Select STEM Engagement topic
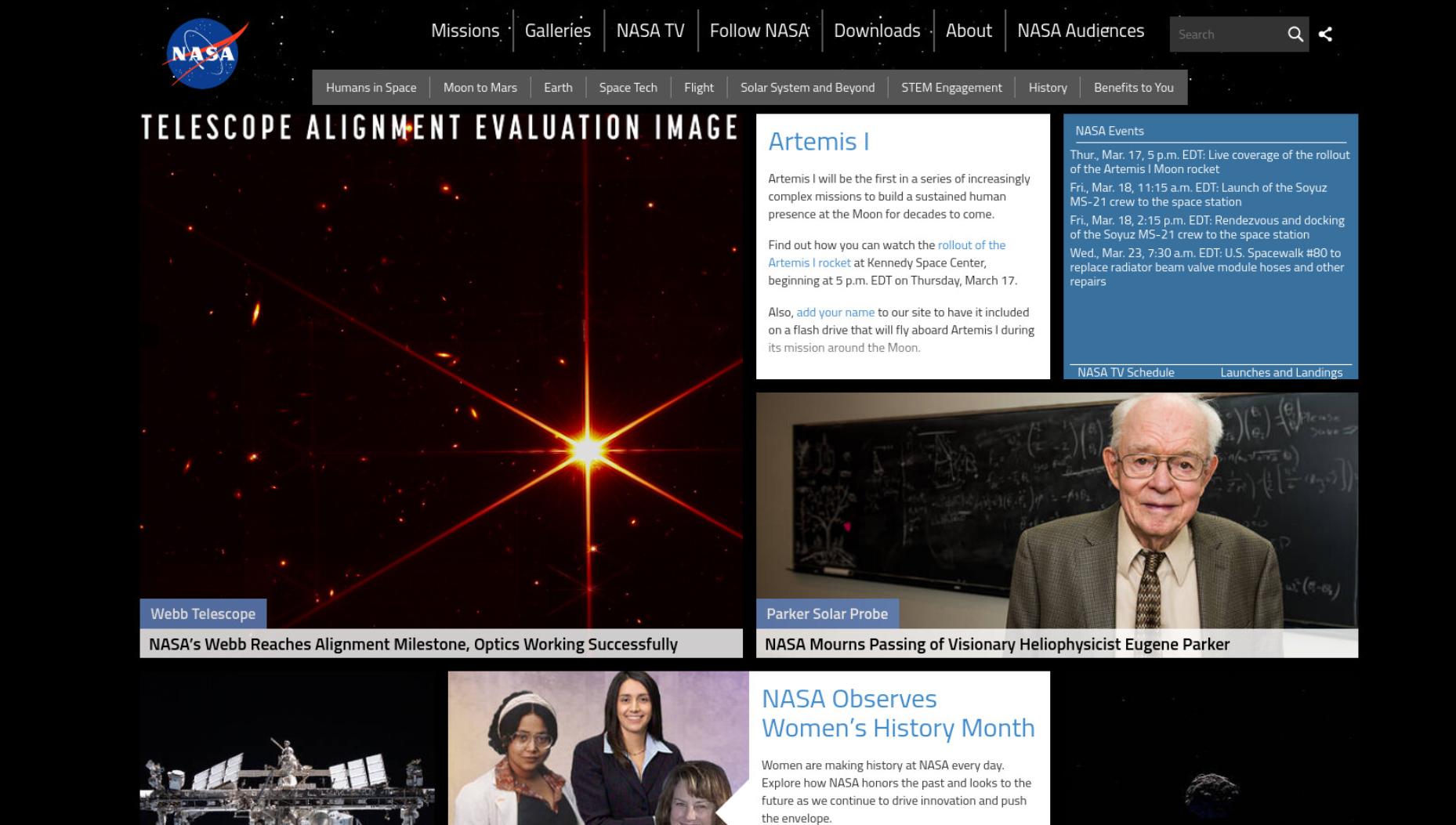This screenshot has height=825, width=1456. pyautogui.click(x=951, y=88)
